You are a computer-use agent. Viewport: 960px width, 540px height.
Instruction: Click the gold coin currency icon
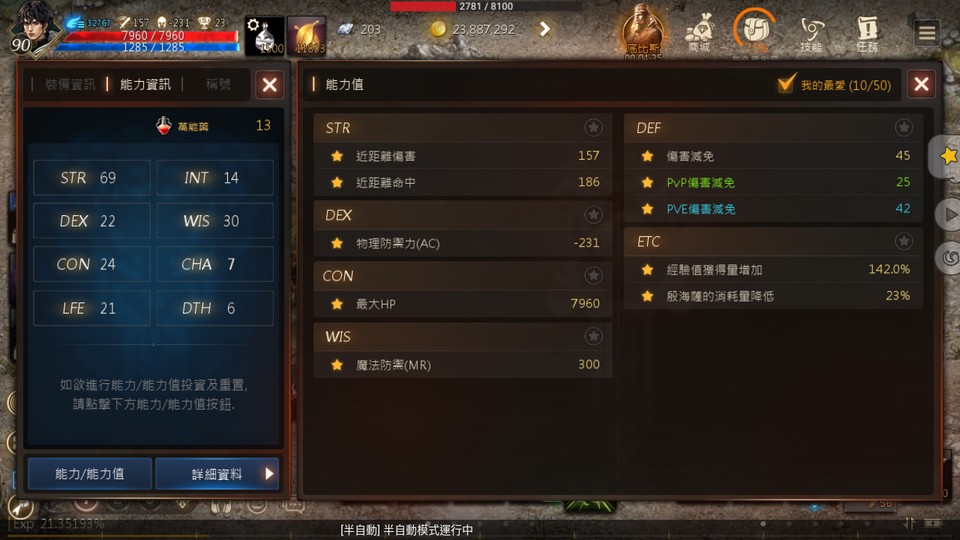pyautogui.click(x=438, y=29)
